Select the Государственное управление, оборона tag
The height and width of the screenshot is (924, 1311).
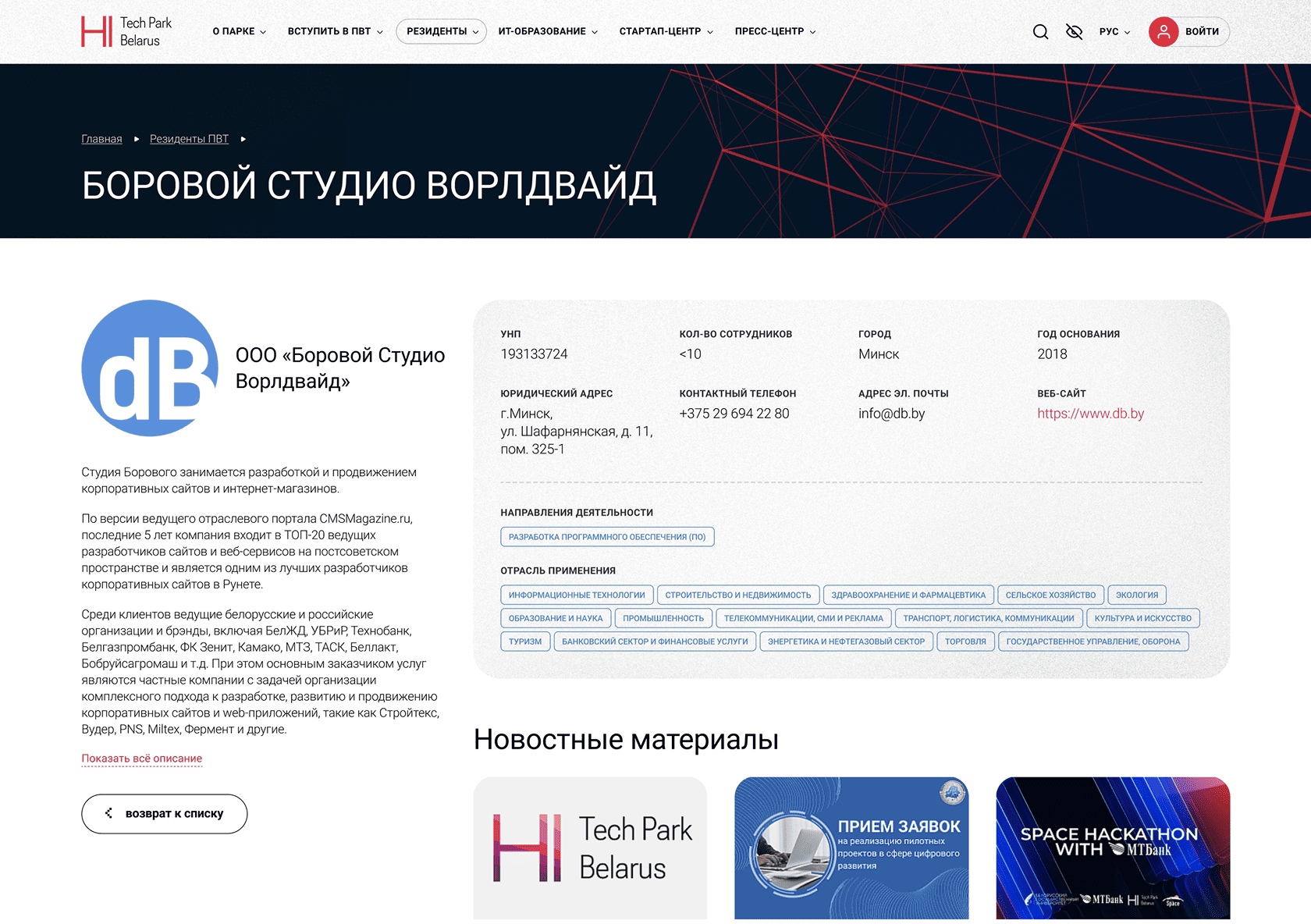click(1093, 641)
